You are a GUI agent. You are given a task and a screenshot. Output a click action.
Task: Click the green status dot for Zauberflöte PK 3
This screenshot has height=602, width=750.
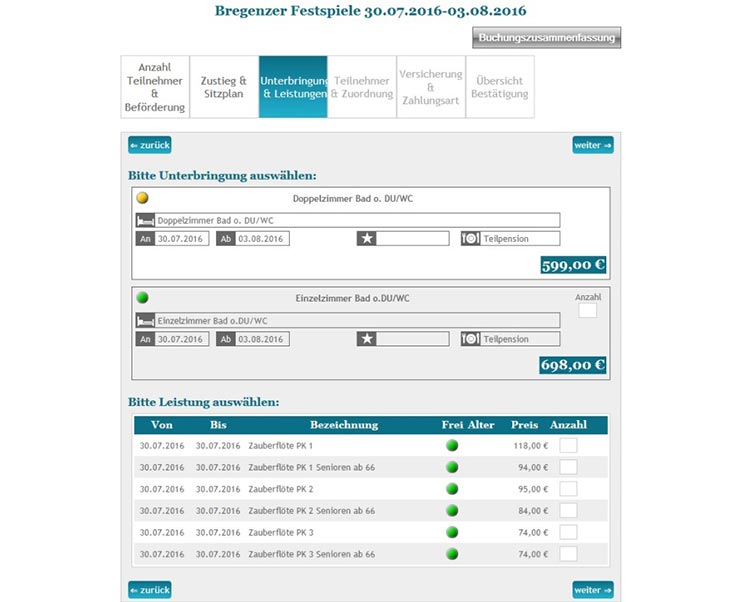coord(452,532)
